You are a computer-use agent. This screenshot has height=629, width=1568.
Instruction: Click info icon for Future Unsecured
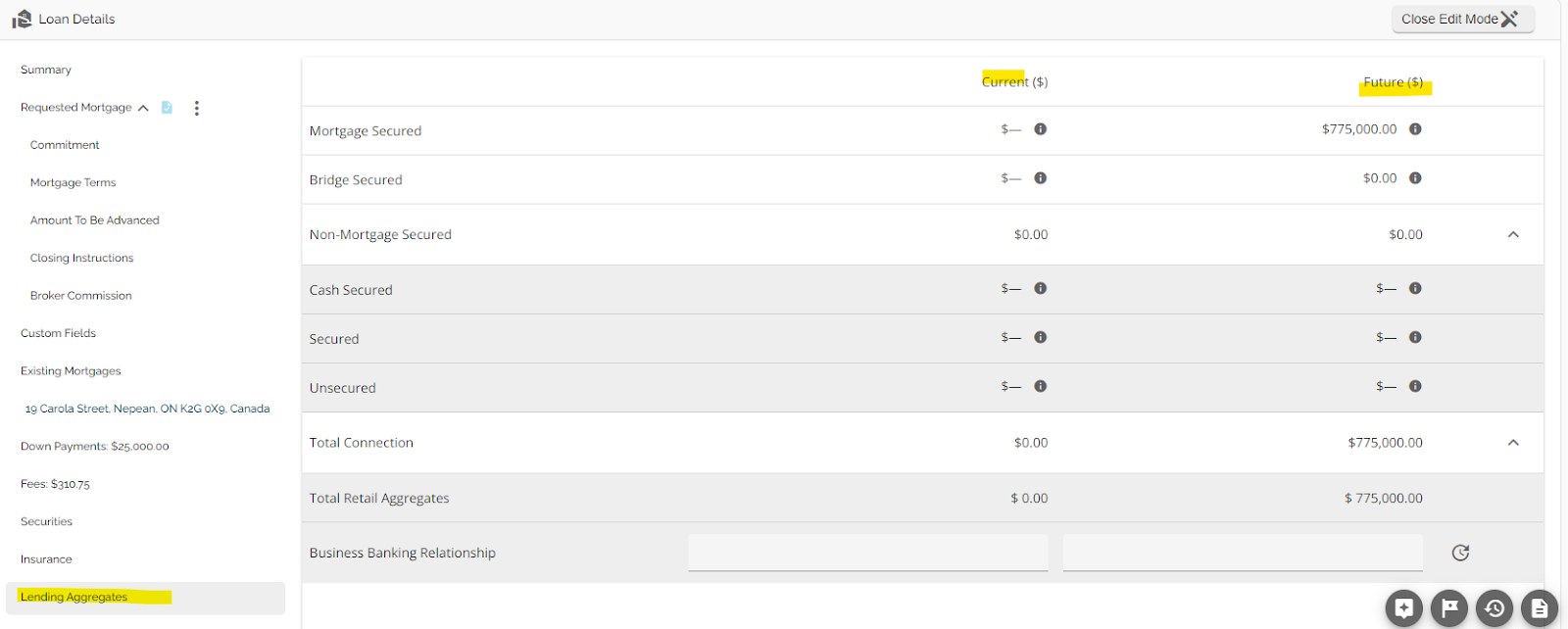(1415, 386)
